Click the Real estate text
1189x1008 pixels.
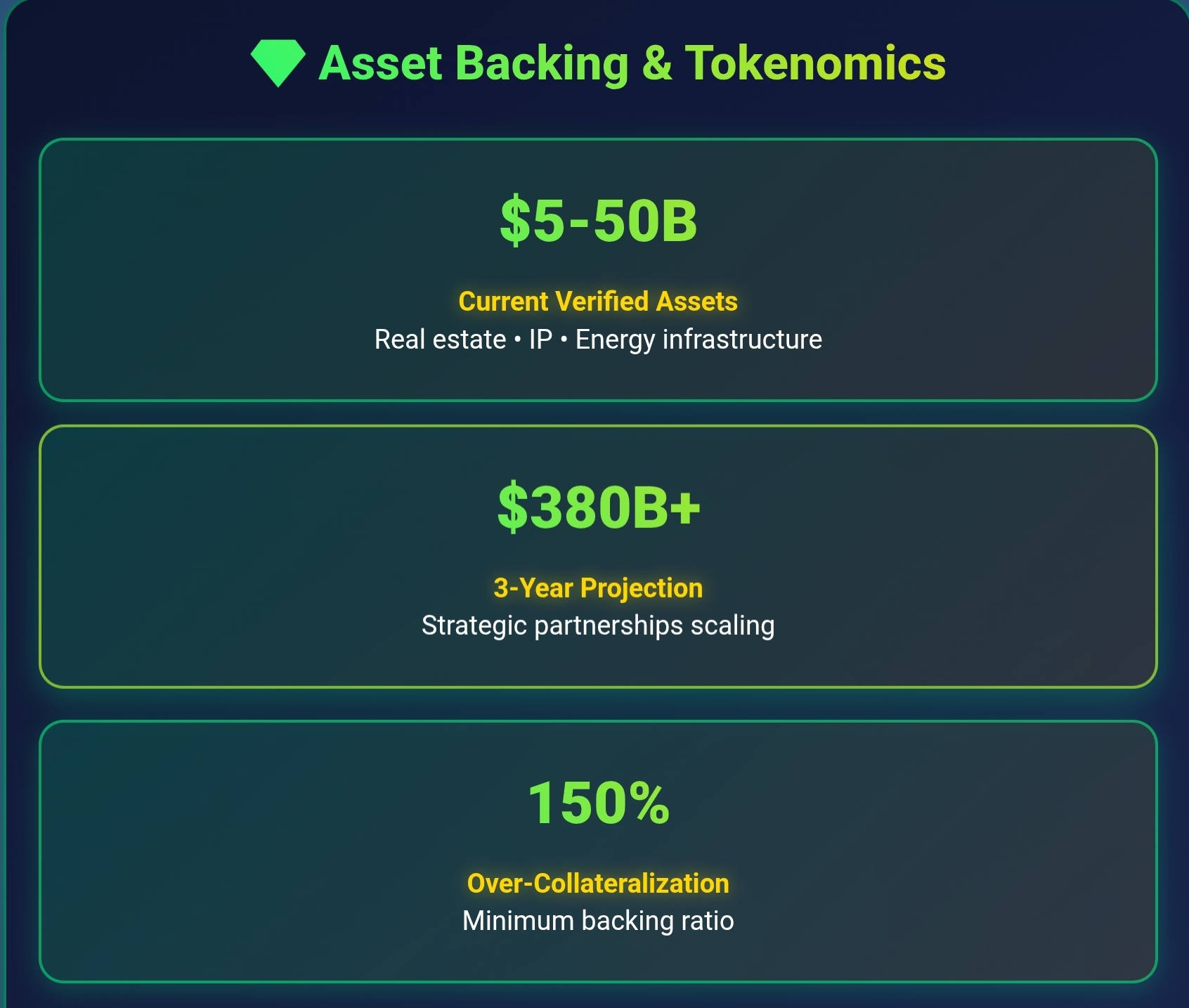coord(440,340)
